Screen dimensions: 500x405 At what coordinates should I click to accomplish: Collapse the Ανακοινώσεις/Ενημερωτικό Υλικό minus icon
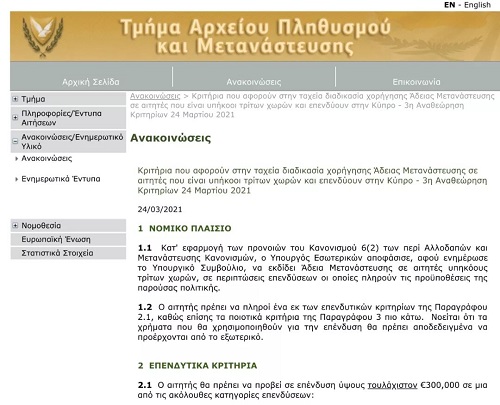15,141
